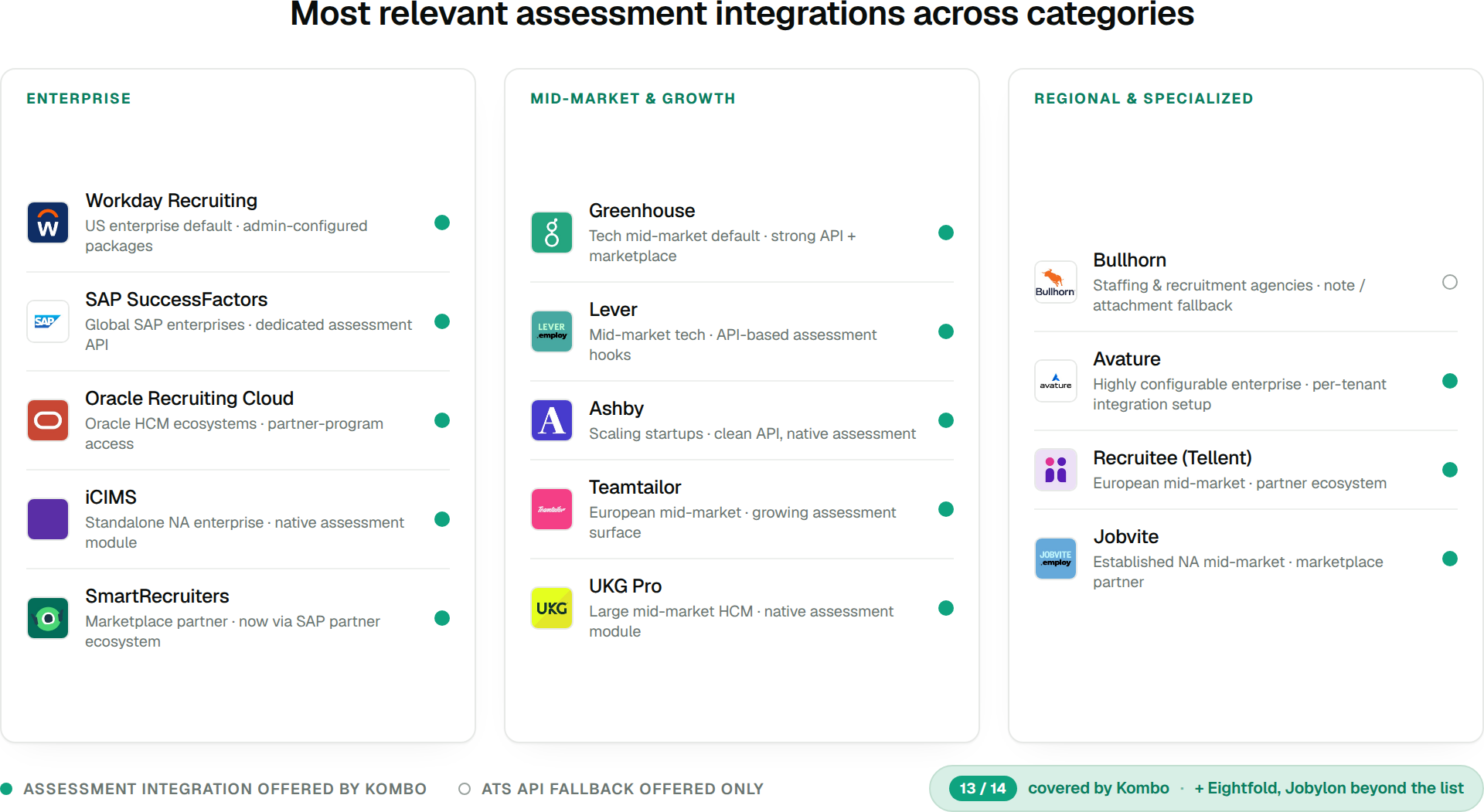Click the SmartRecruiters title

click(157, 596)
